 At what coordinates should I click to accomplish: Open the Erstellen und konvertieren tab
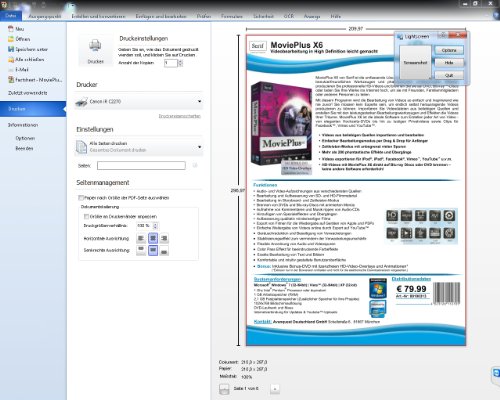pos(99,16)
